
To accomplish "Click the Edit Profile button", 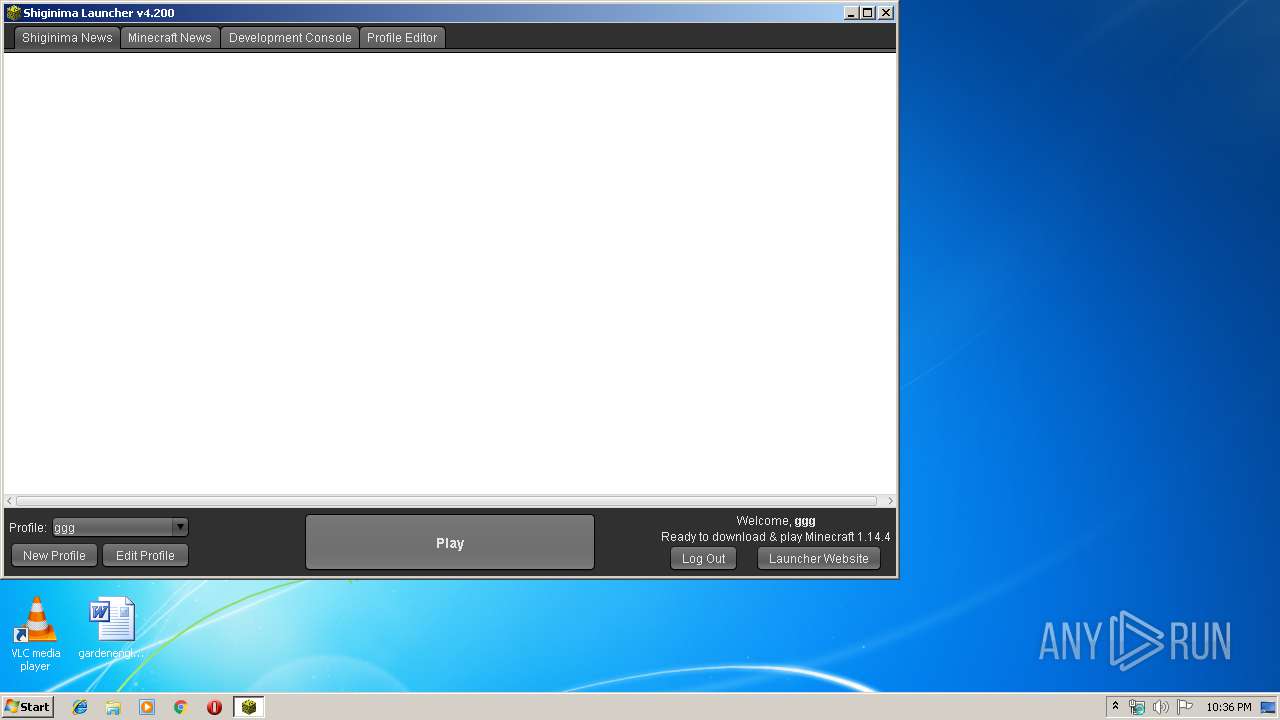I will coord(145,556).
